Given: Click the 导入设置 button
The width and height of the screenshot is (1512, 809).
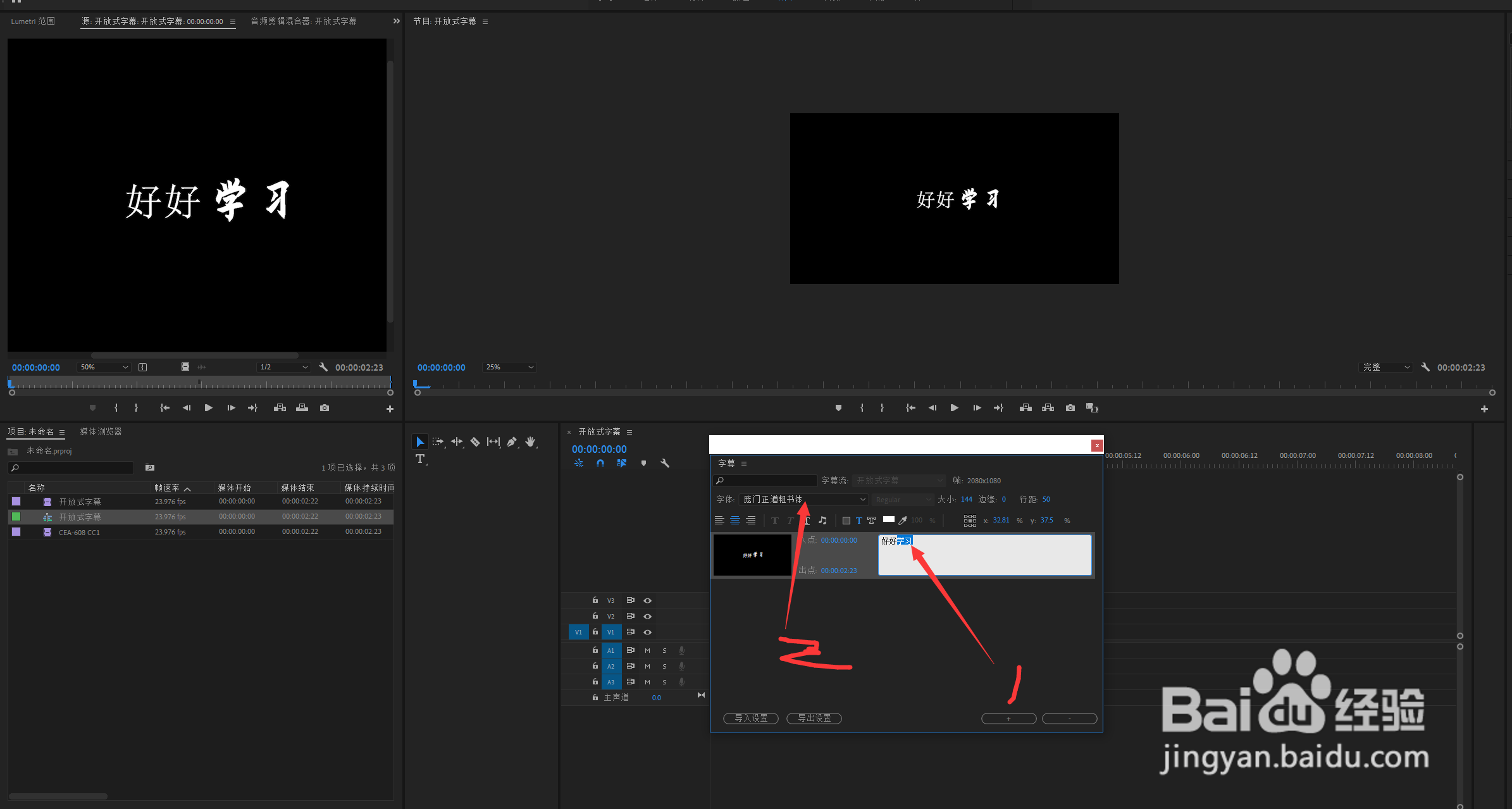Looking at the screenshot, I should [x=751, y=719].
